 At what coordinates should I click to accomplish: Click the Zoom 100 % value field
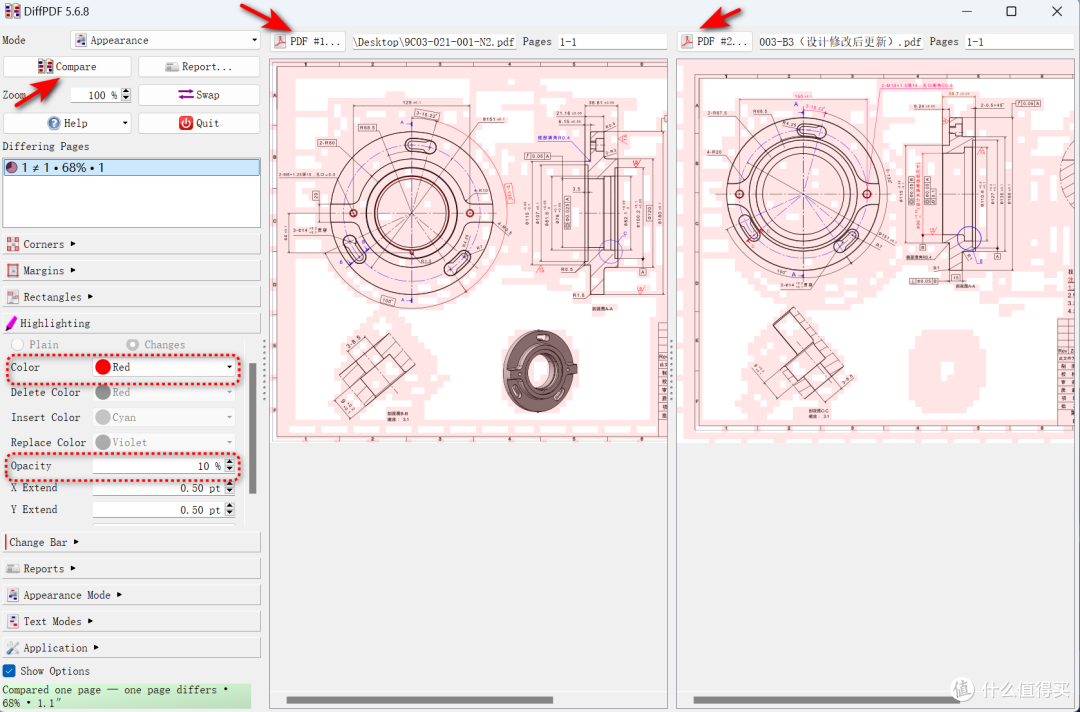(95, 95)
